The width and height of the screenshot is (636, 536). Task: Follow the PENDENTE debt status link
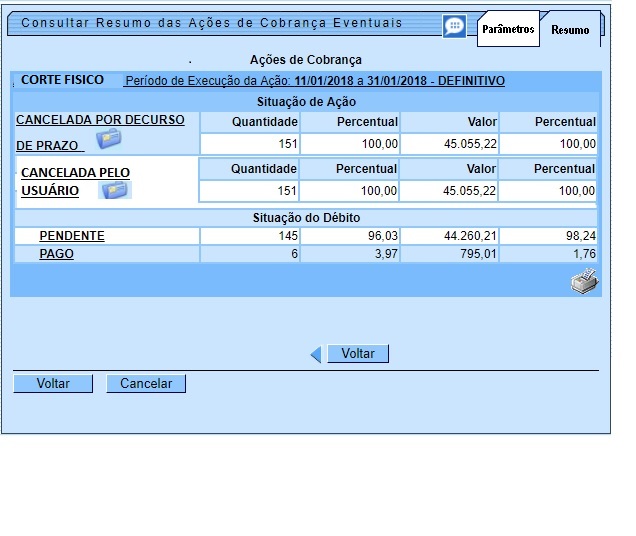tap(72, 236)
